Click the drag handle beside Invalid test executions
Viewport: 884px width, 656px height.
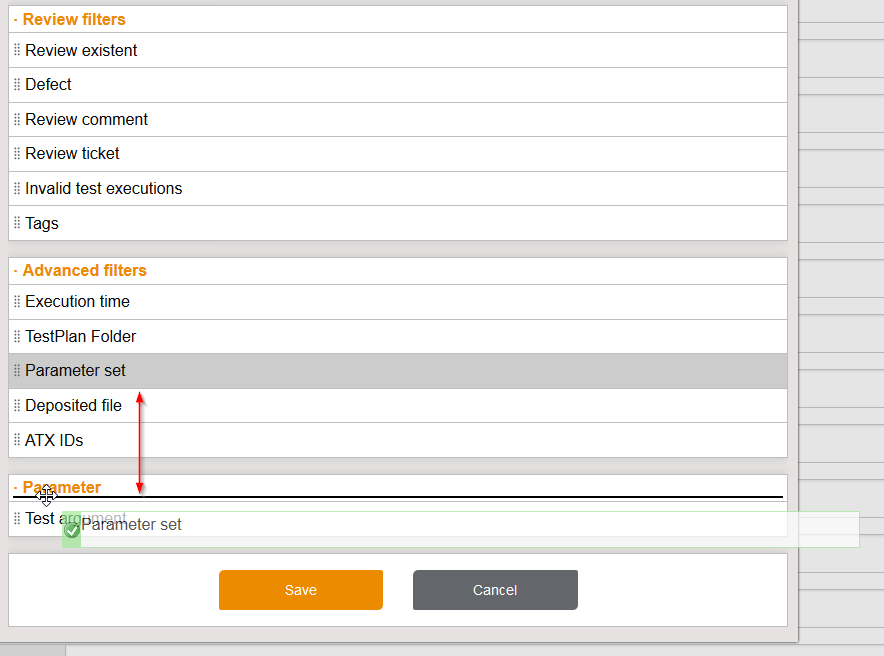click(x=16, y=188)
